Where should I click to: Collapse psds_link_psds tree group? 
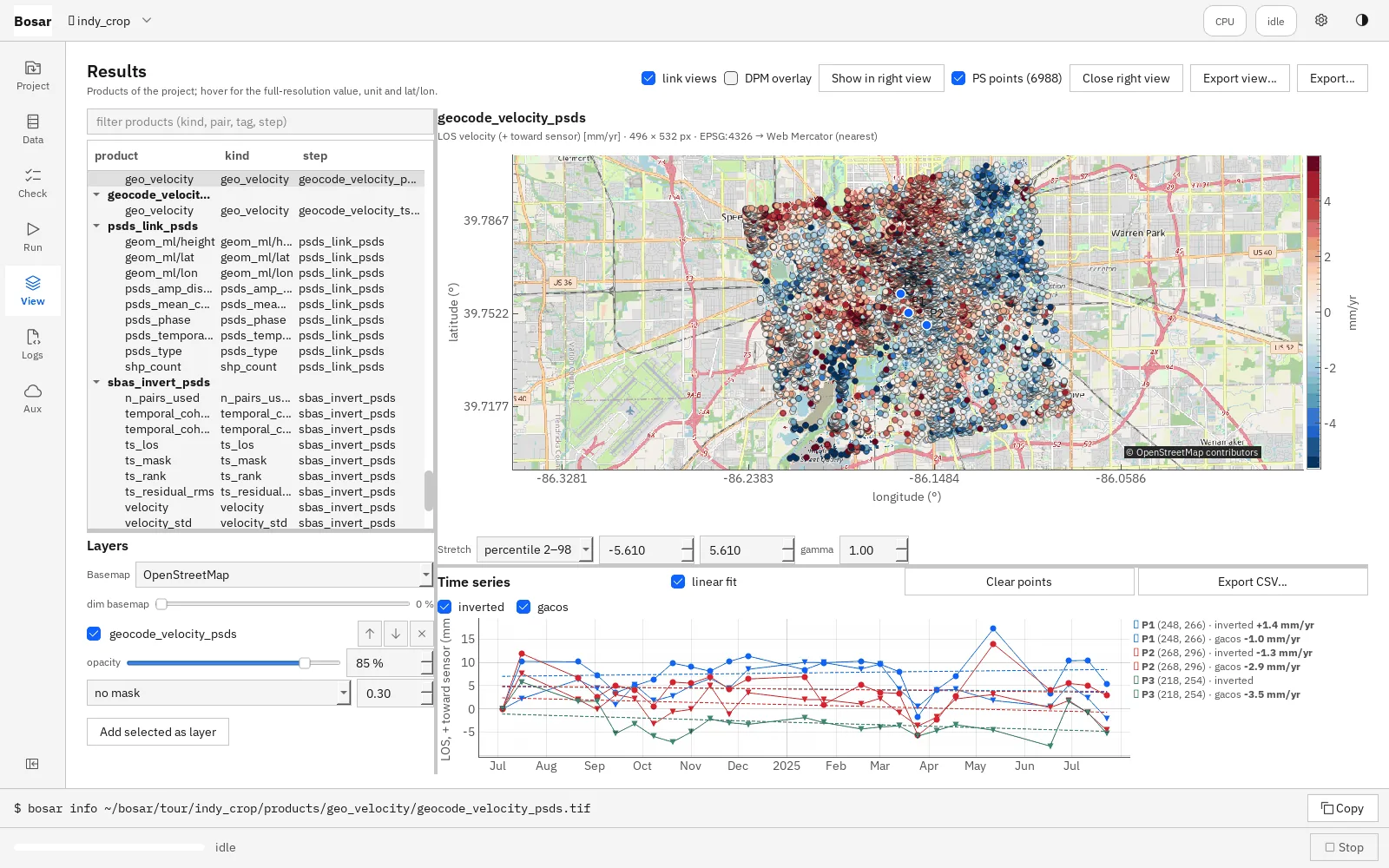click(x=96, y=226)
